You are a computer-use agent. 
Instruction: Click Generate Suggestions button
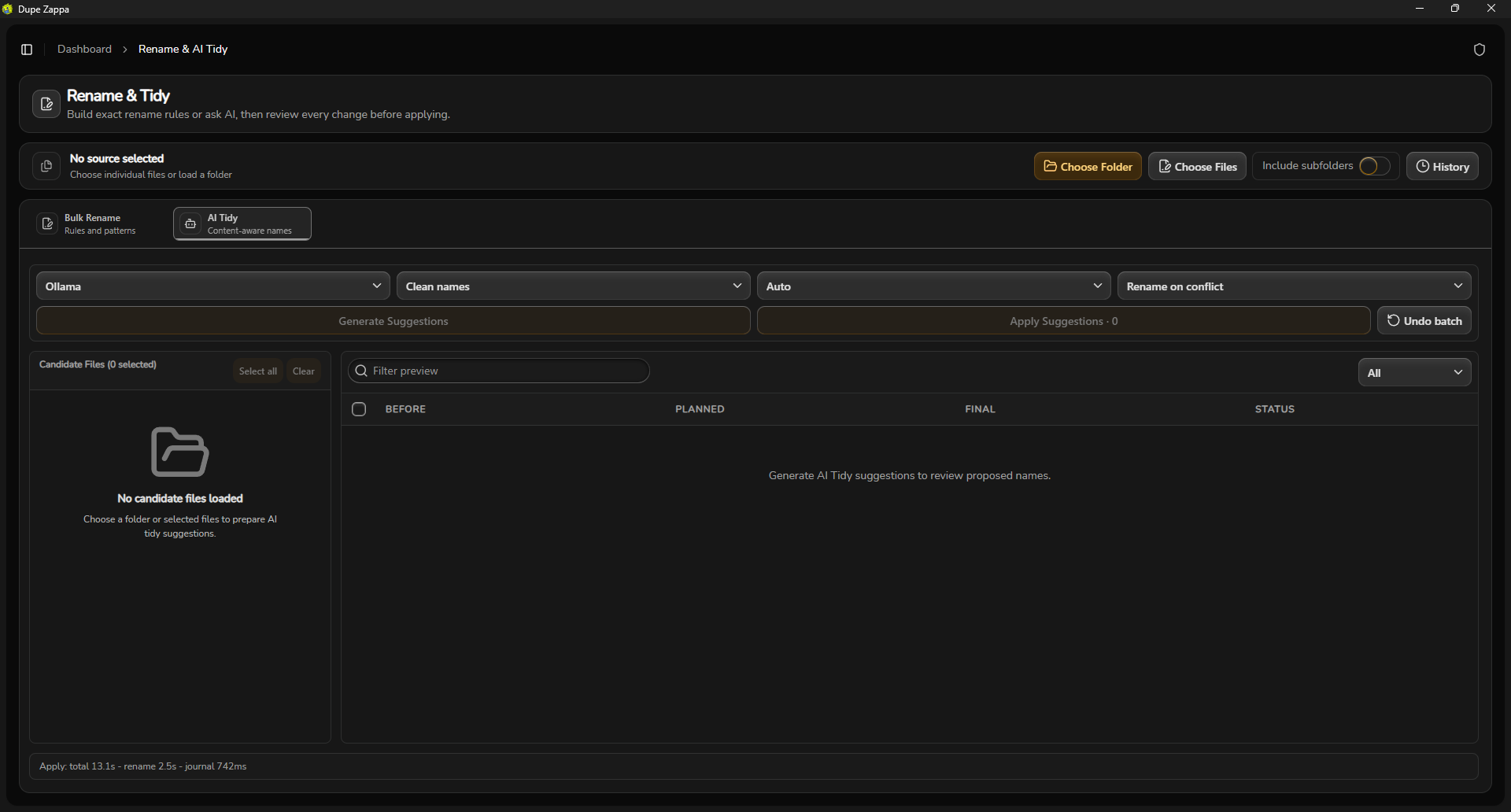(393, 321)
